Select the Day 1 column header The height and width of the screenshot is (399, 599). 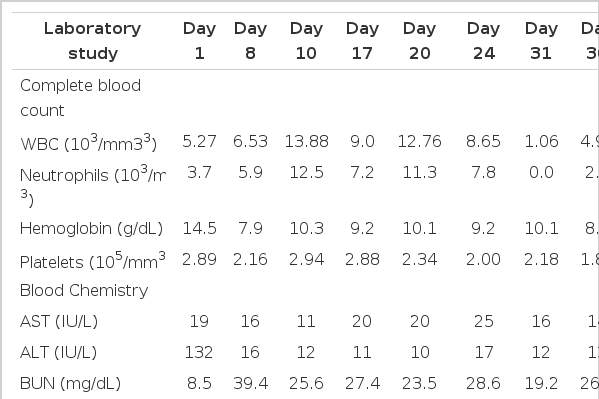point(199,41)
